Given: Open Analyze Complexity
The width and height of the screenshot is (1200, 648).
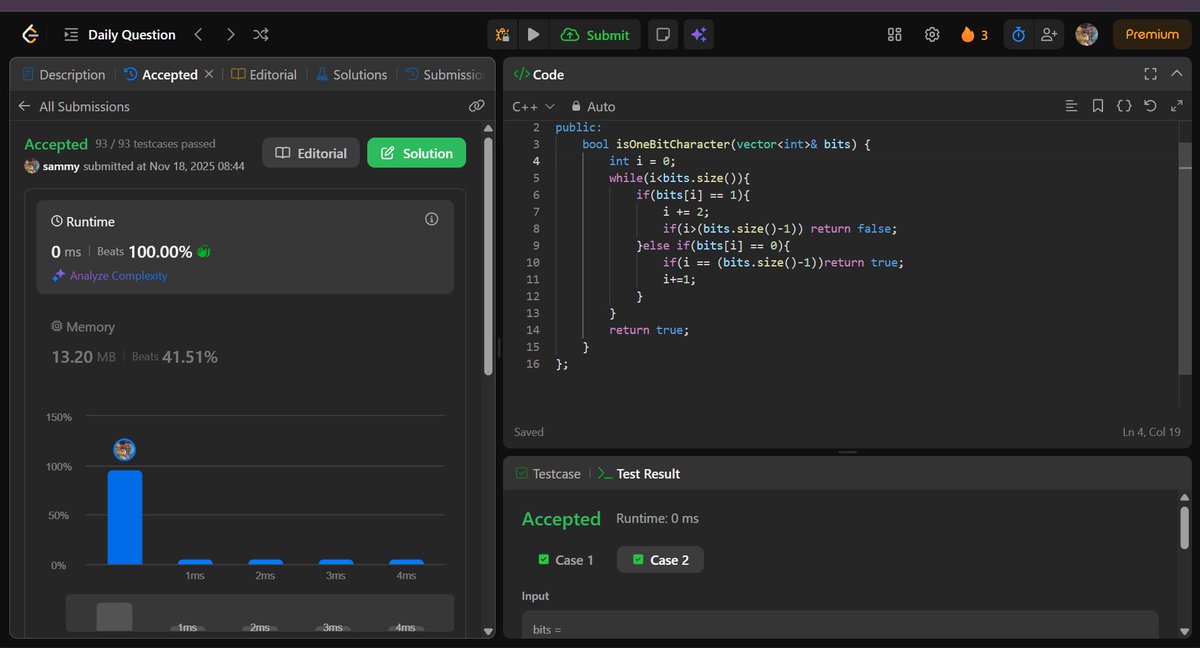Looking at the screenshot, I should (x=110, y=276).
